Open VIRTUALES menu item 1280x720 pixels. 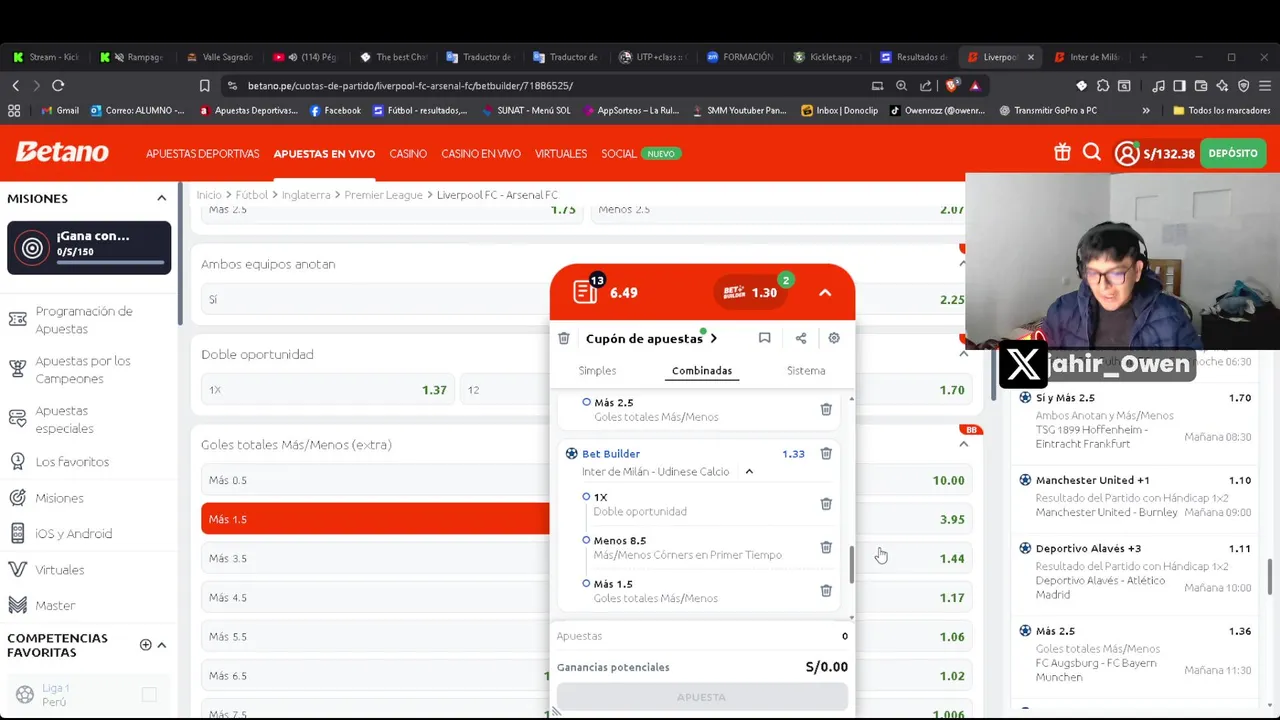[x=561, y=153]
